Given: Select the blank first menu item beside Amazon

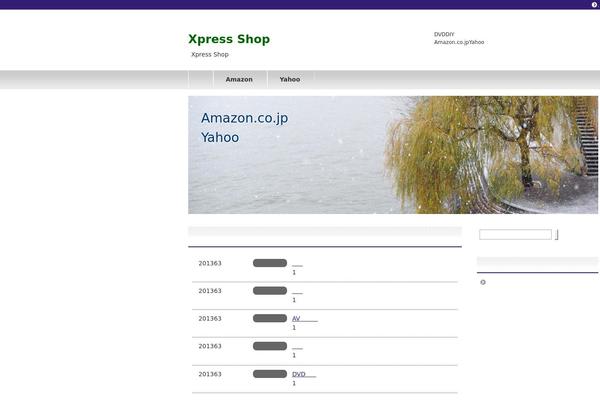Looking at the screenshot, I should pos(201,79).
